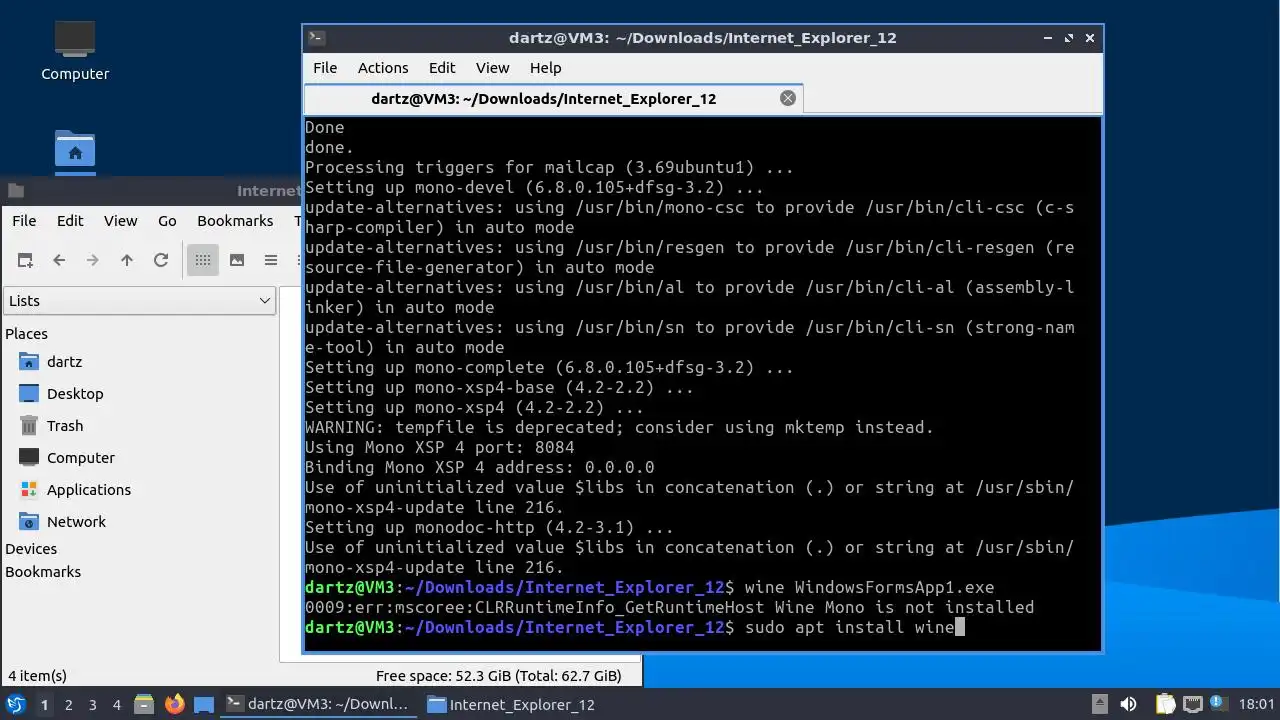Open the Home folder desktop icon
The image size is (1280, 720).
point(75,151)
